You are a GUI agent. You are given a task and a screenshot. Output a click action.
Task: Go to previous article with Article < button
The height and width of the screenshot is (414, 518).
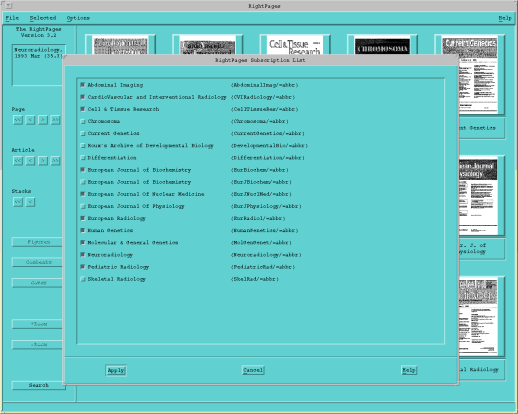30,161
